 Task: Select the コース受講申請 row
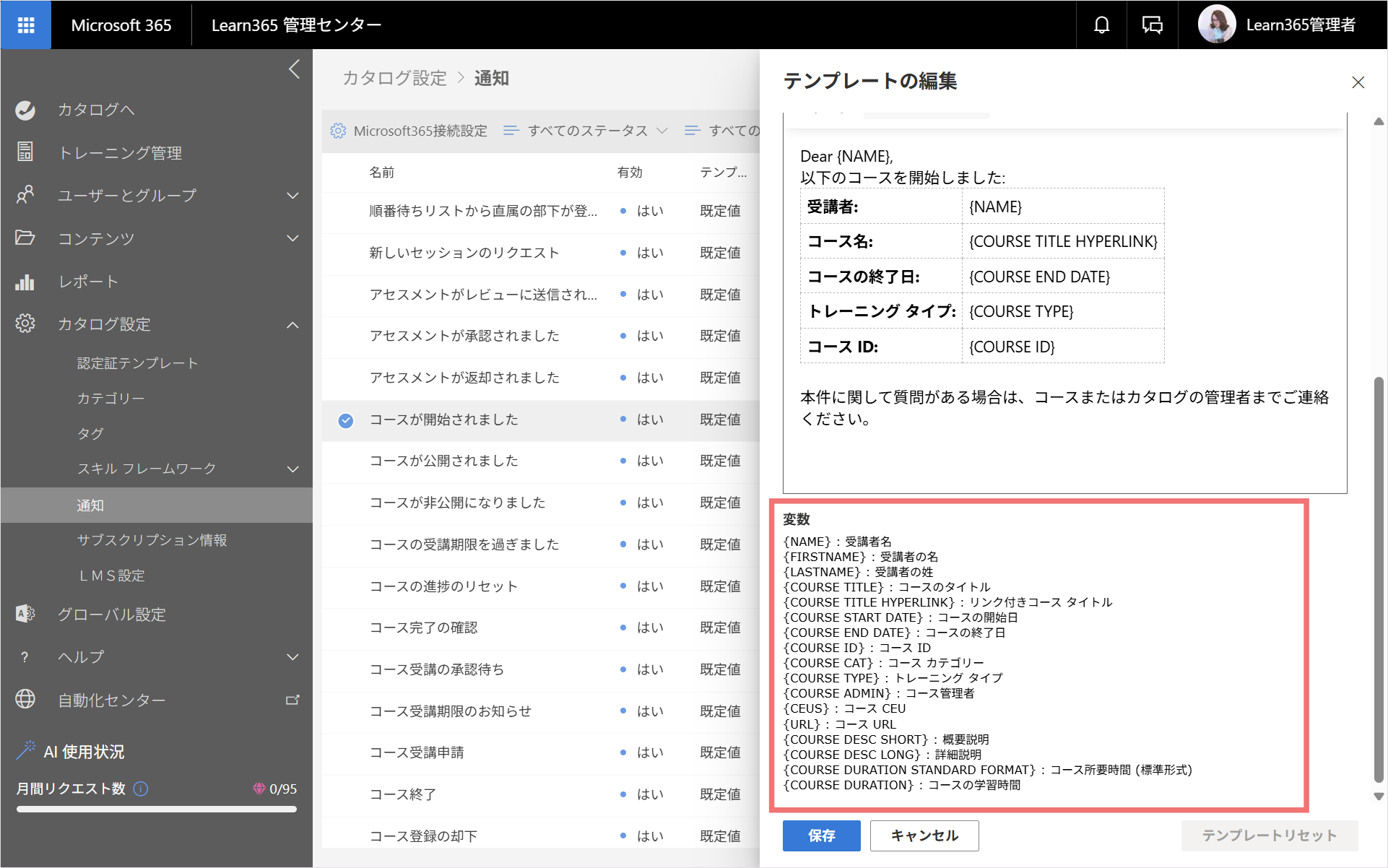coord(541,752)
